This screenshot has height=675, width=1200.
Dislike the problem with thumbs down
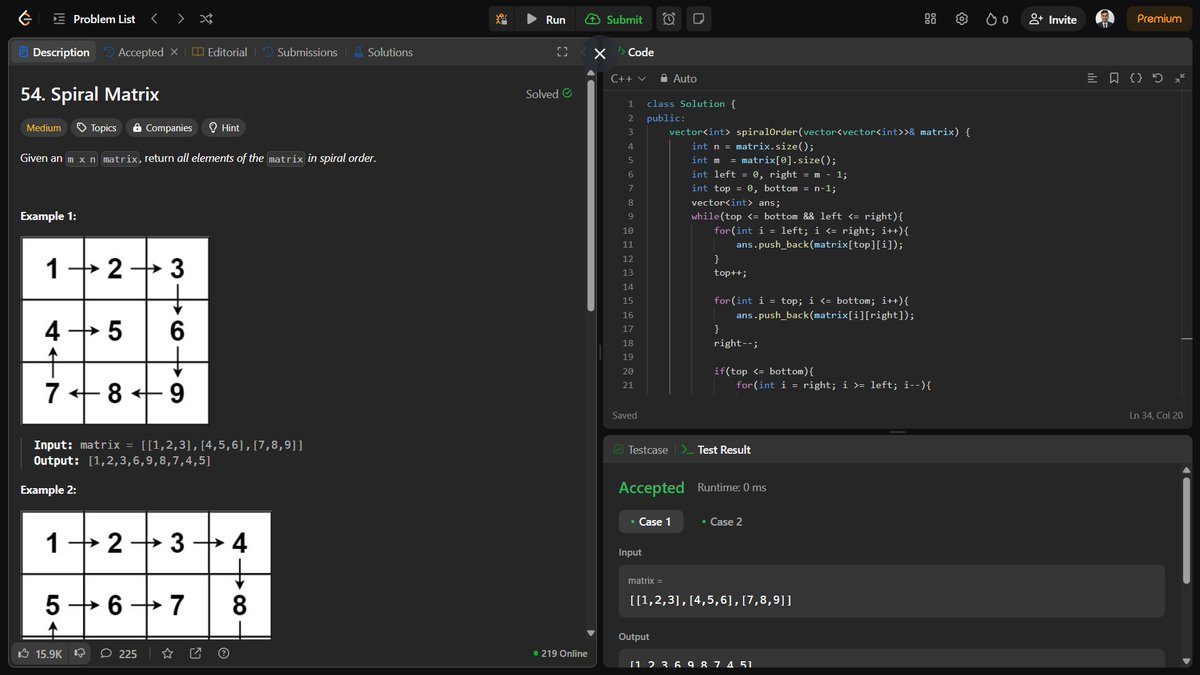click(80, 653)
